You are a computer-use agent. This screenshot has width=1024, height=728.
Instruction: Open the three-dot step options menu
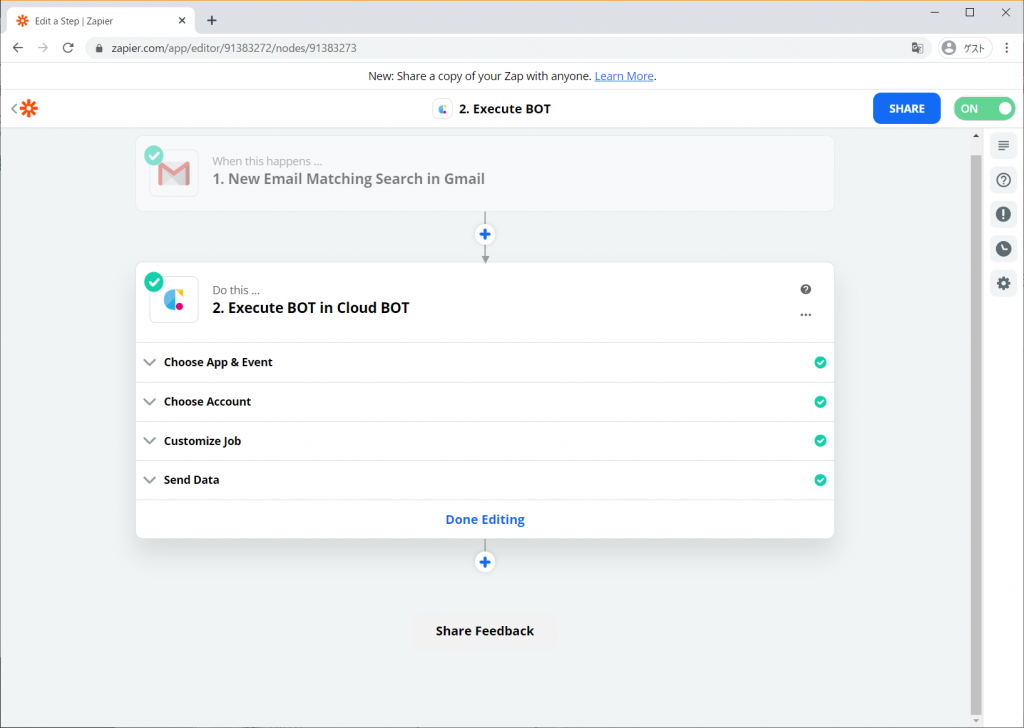tap(806, 315)
